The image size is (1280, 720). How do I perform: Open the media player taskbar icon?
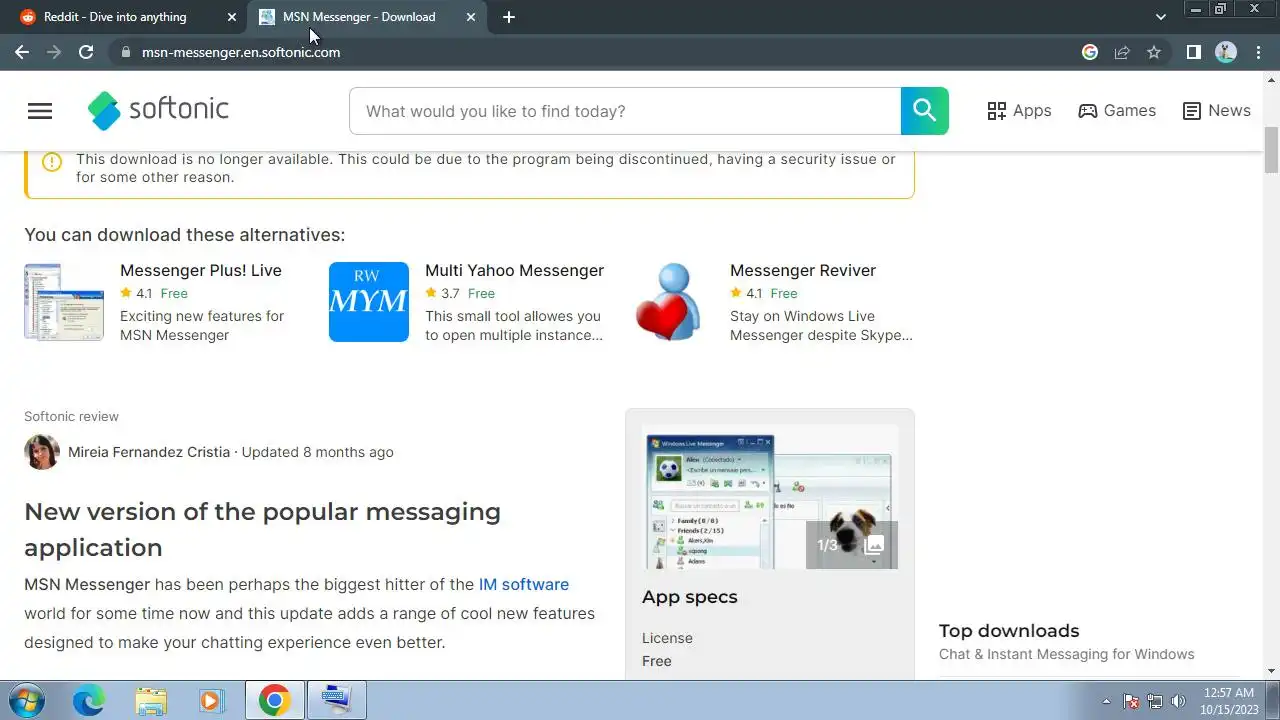[x=211, y=701]
